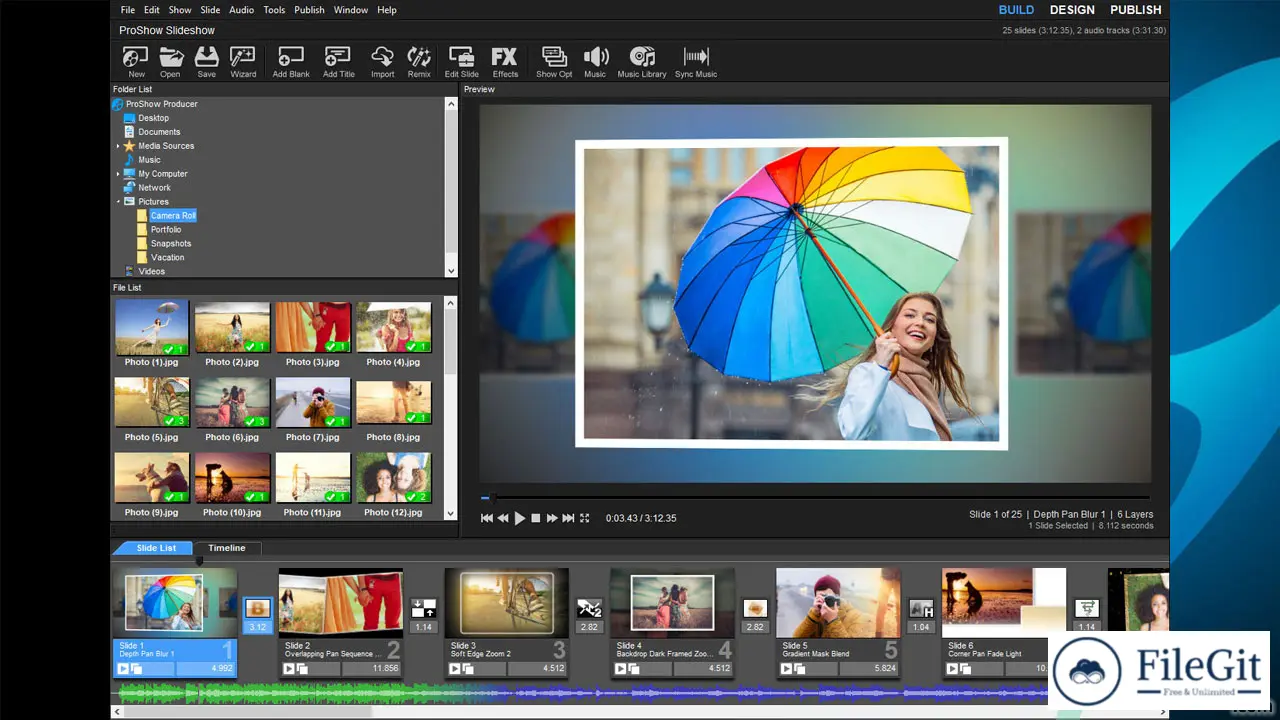1280x720 pixels.
Task: Jump to the first slide in preview
Action: coord(487,518)
